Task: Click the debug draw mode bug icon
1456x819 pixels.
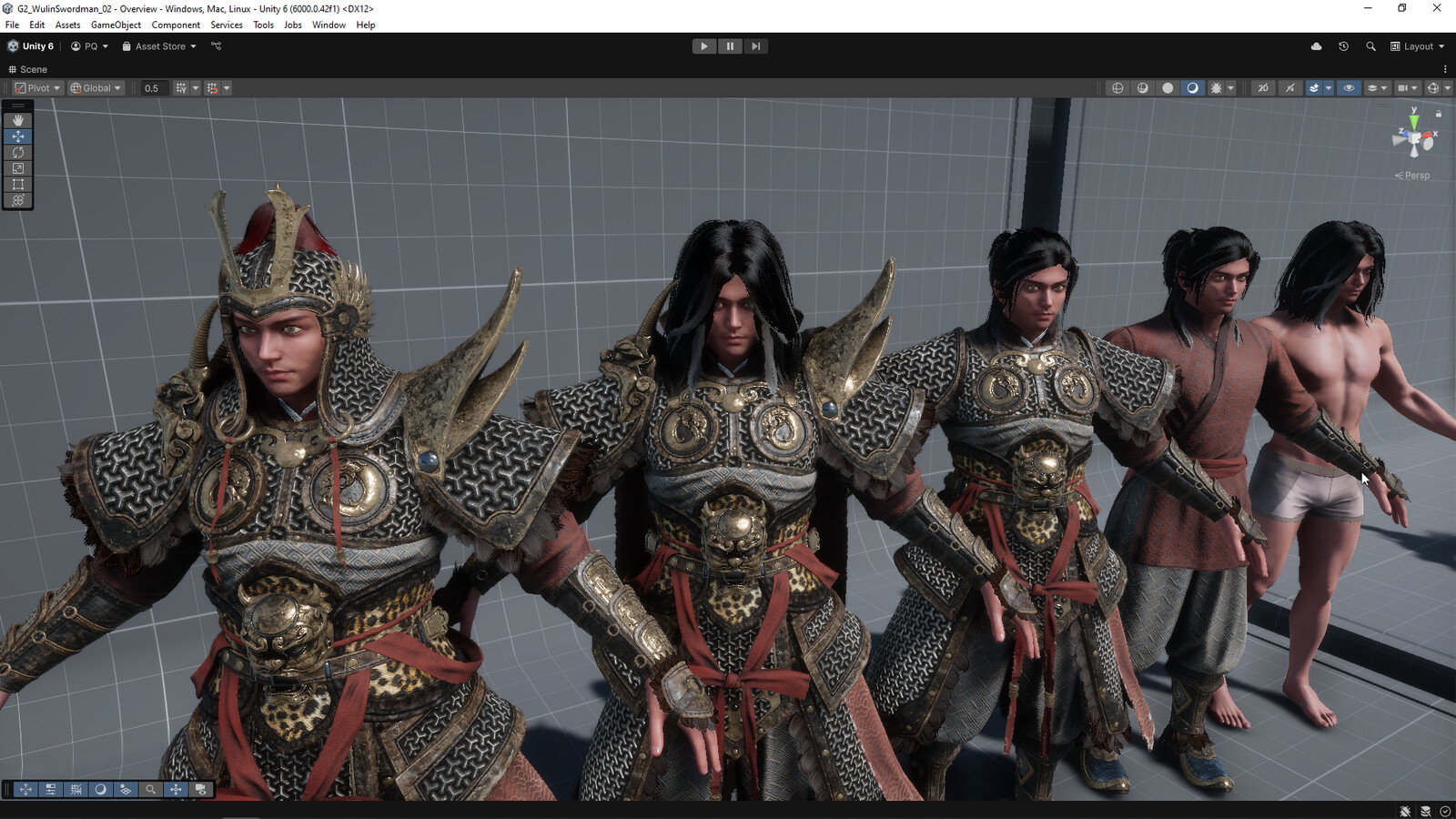Action: click(x=1216, y=88)
